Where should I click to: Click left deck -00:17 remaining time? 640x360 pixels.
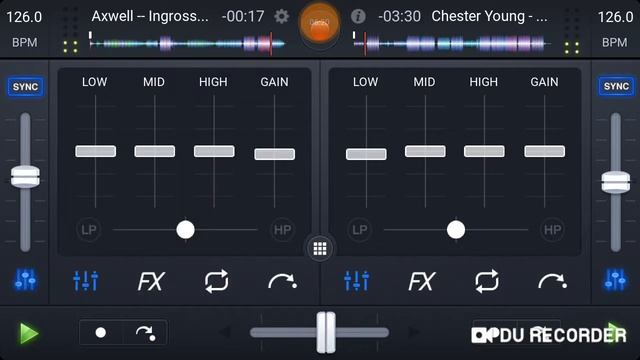point(243,17)
